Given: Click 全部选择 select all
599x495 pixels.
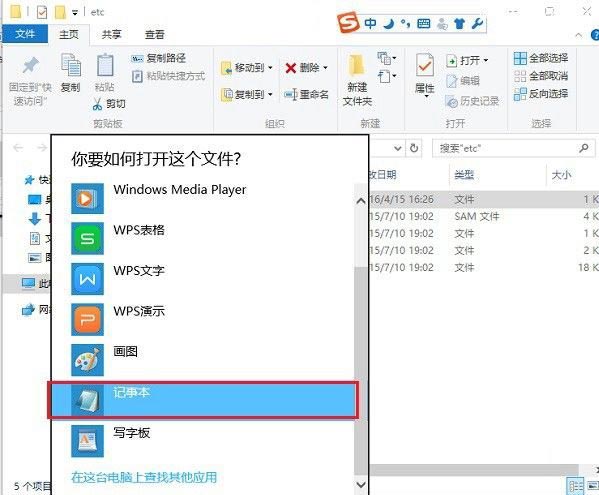Looking at the screenshot, I should coord(541,58).
